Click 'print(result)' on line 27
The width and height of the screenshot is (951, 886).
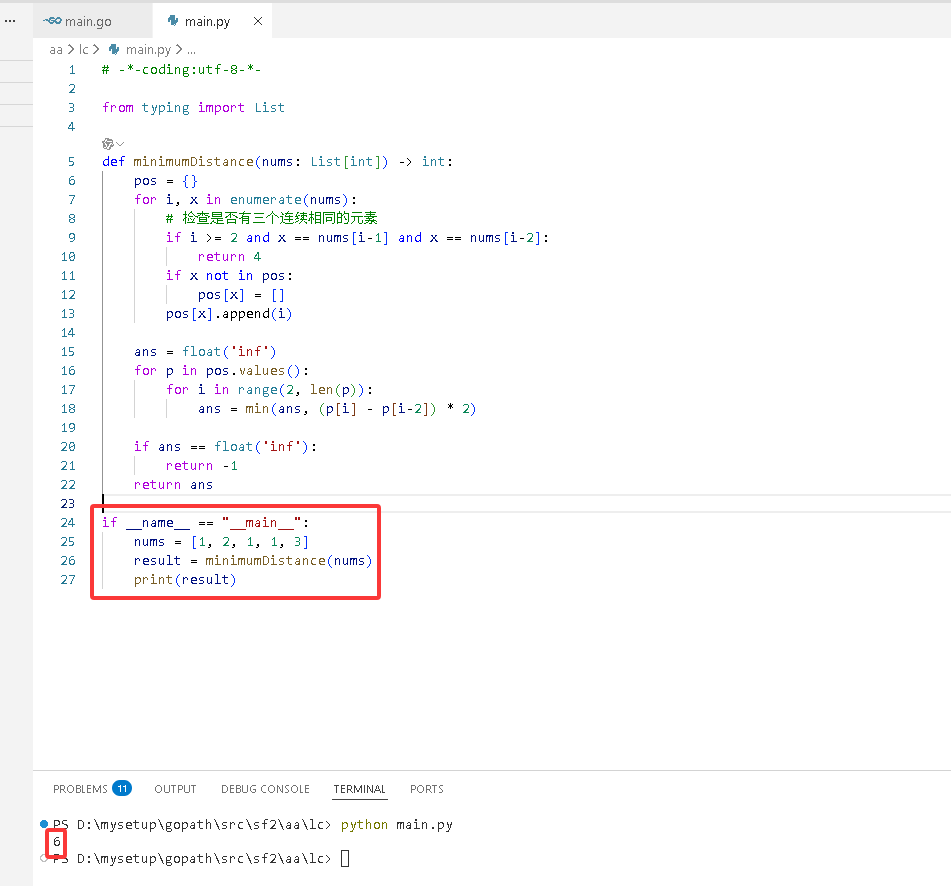coord(185,580)
